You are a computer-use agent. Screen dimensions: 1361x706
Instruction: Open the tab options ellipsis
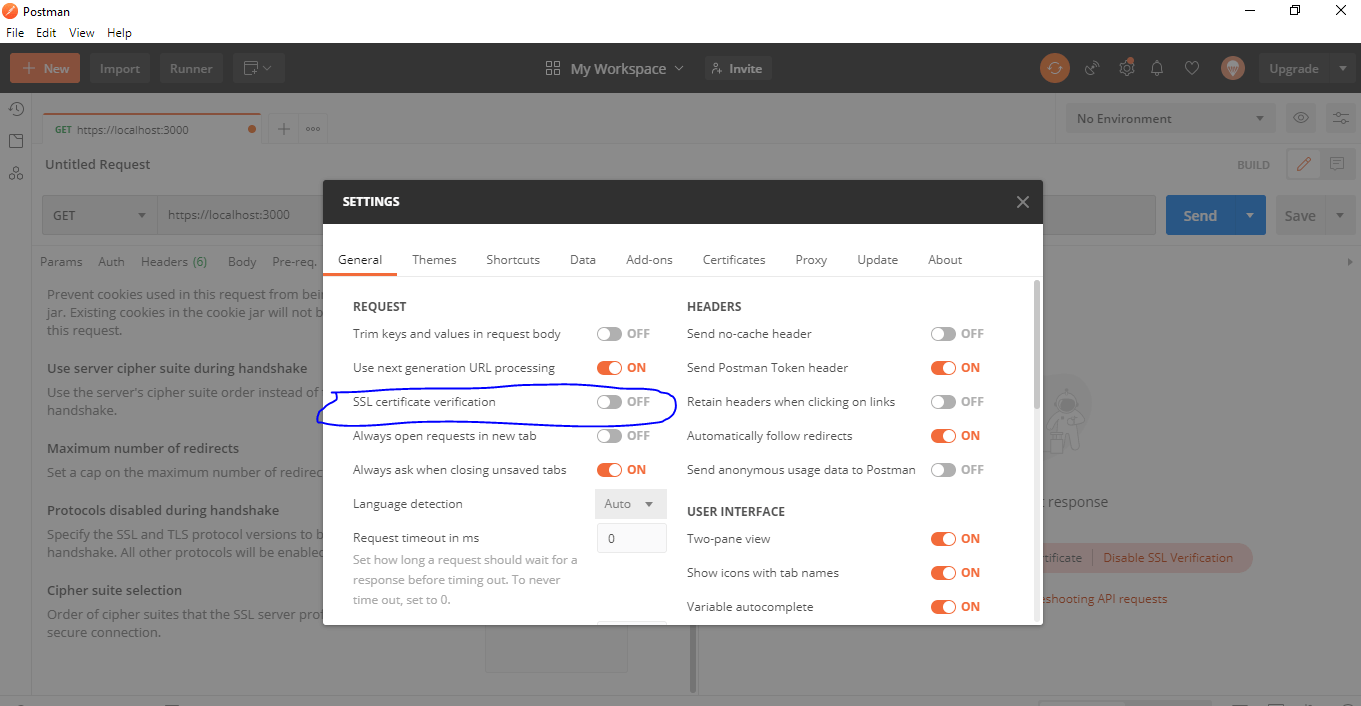click(x=313, y=129)
